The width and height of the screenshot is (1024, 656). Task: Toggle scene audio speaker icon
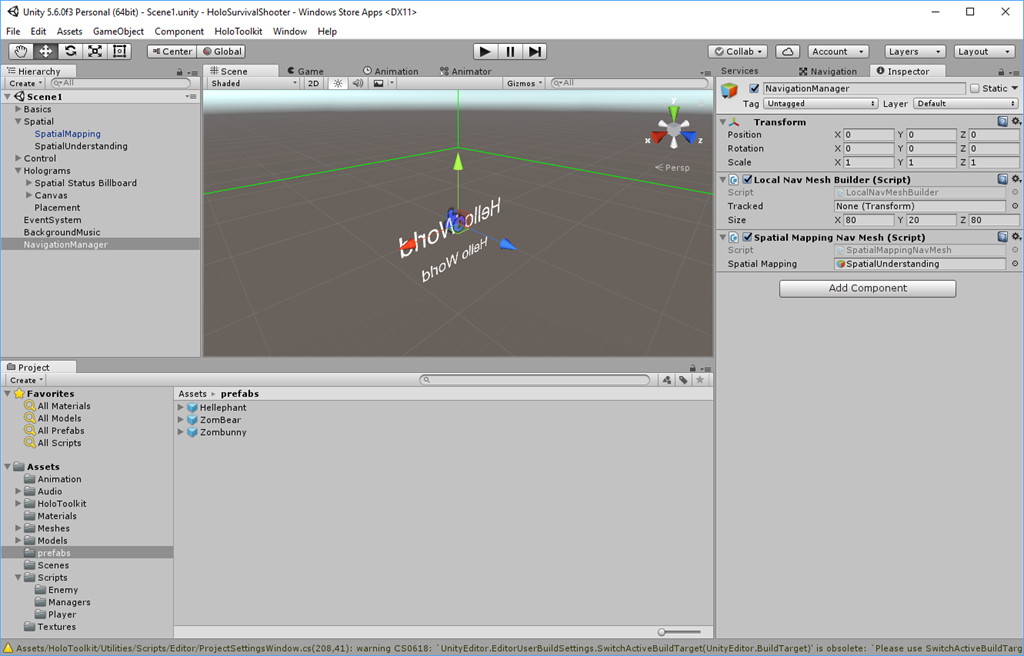357,83
